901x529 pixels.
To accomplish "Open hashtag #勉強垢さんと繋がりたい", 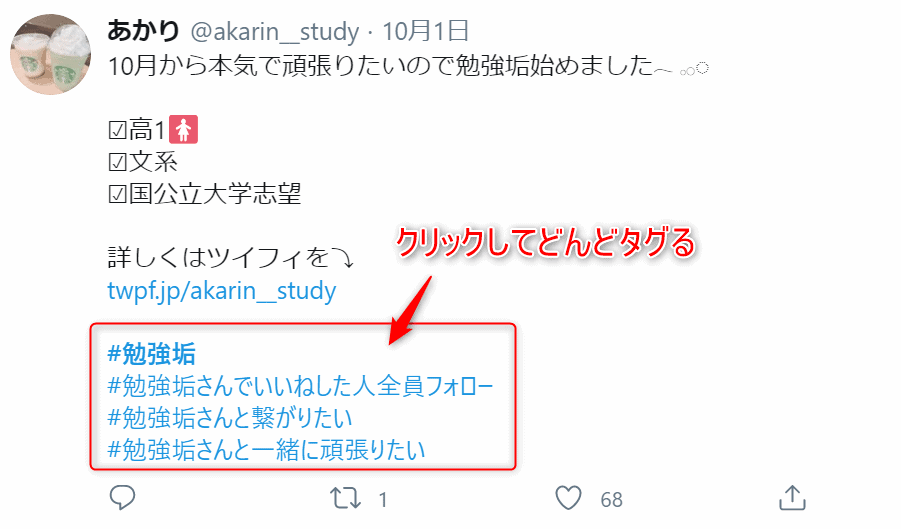I will (230, 418).
